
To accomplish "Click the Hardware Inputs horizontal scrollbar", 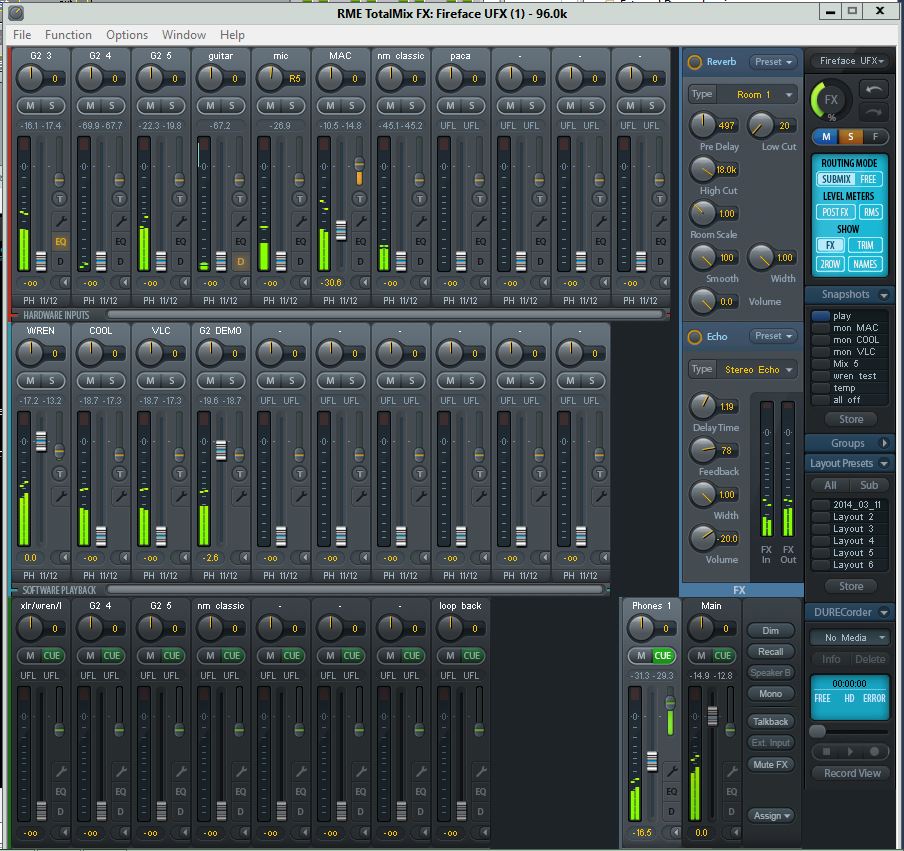I will (x=385, y=315).
